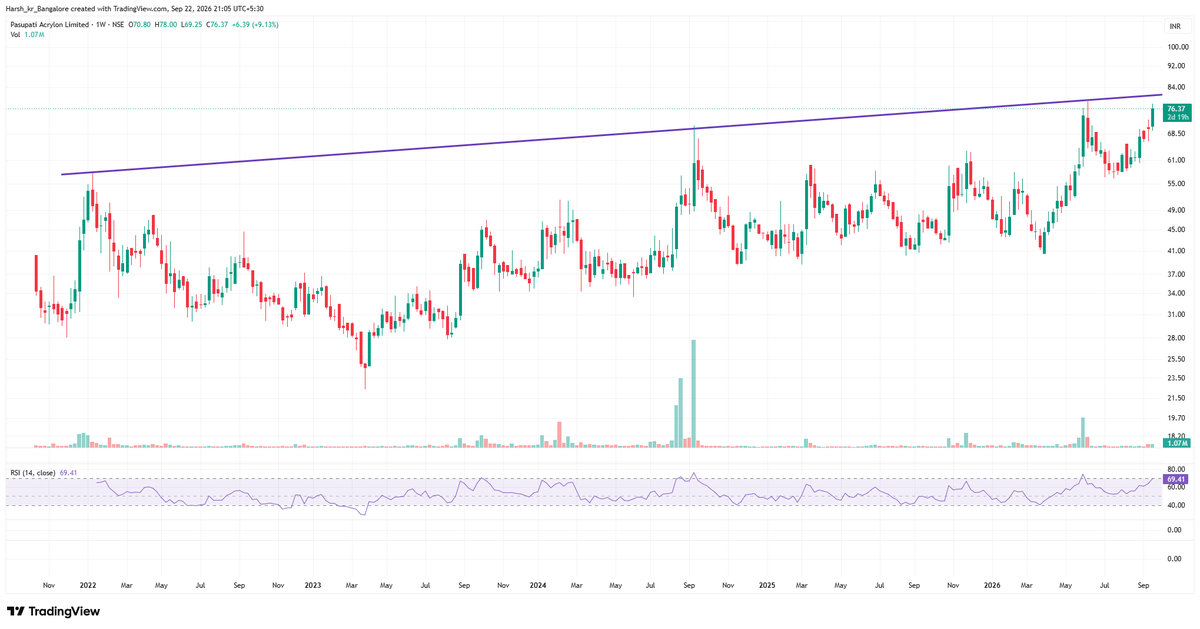Select the purple ascending trend line

click(x=610, y=135)
